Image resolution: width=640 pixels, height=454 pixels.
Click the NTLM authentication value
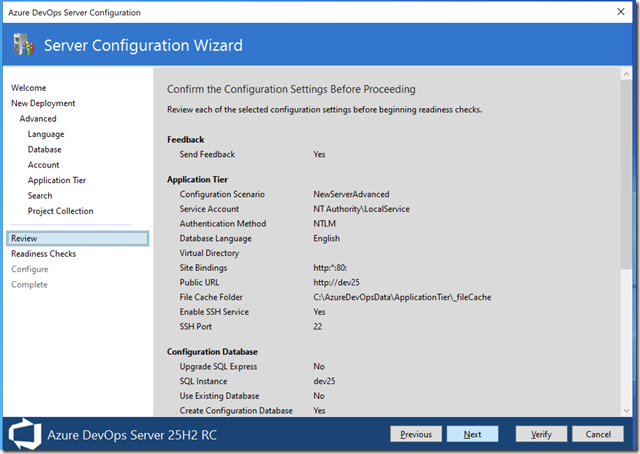point(324,224)
